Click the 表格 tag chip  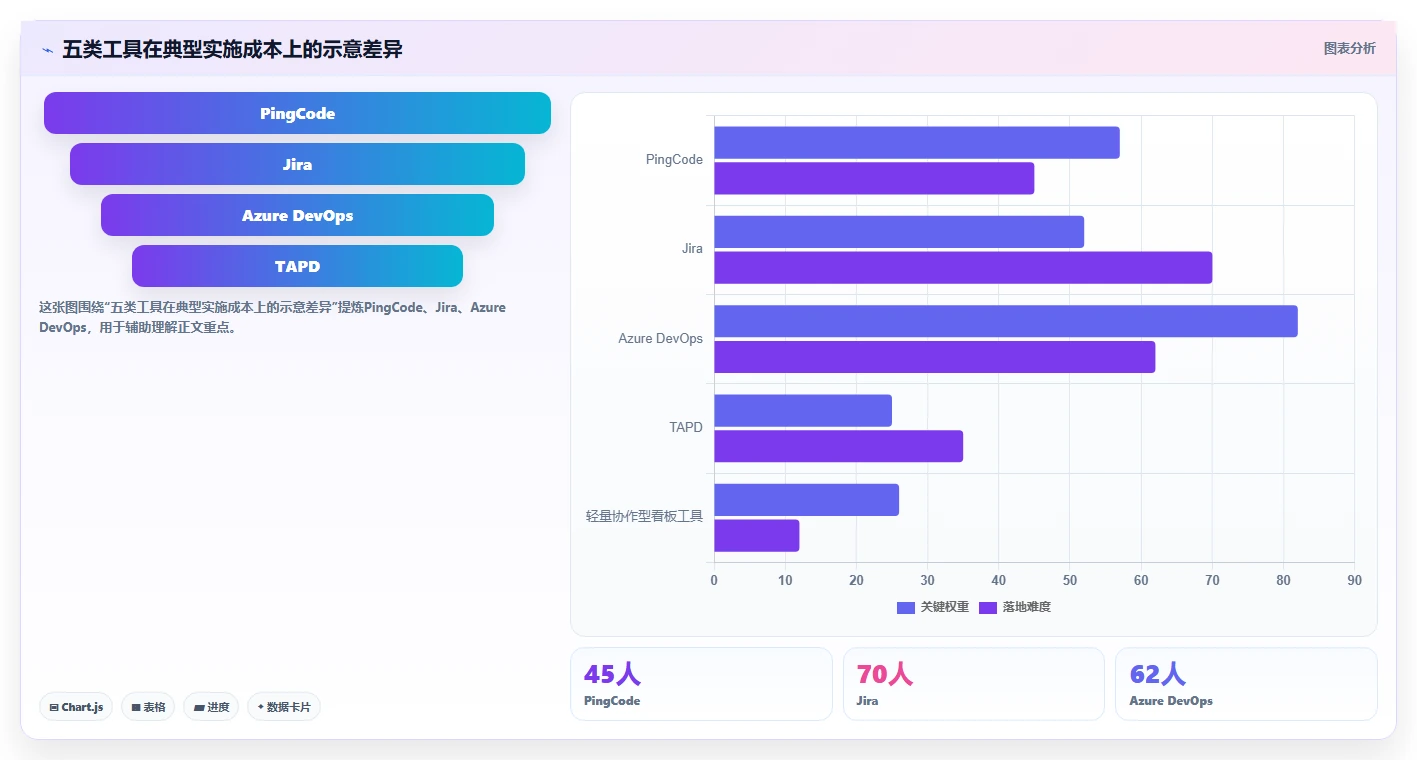148,707
